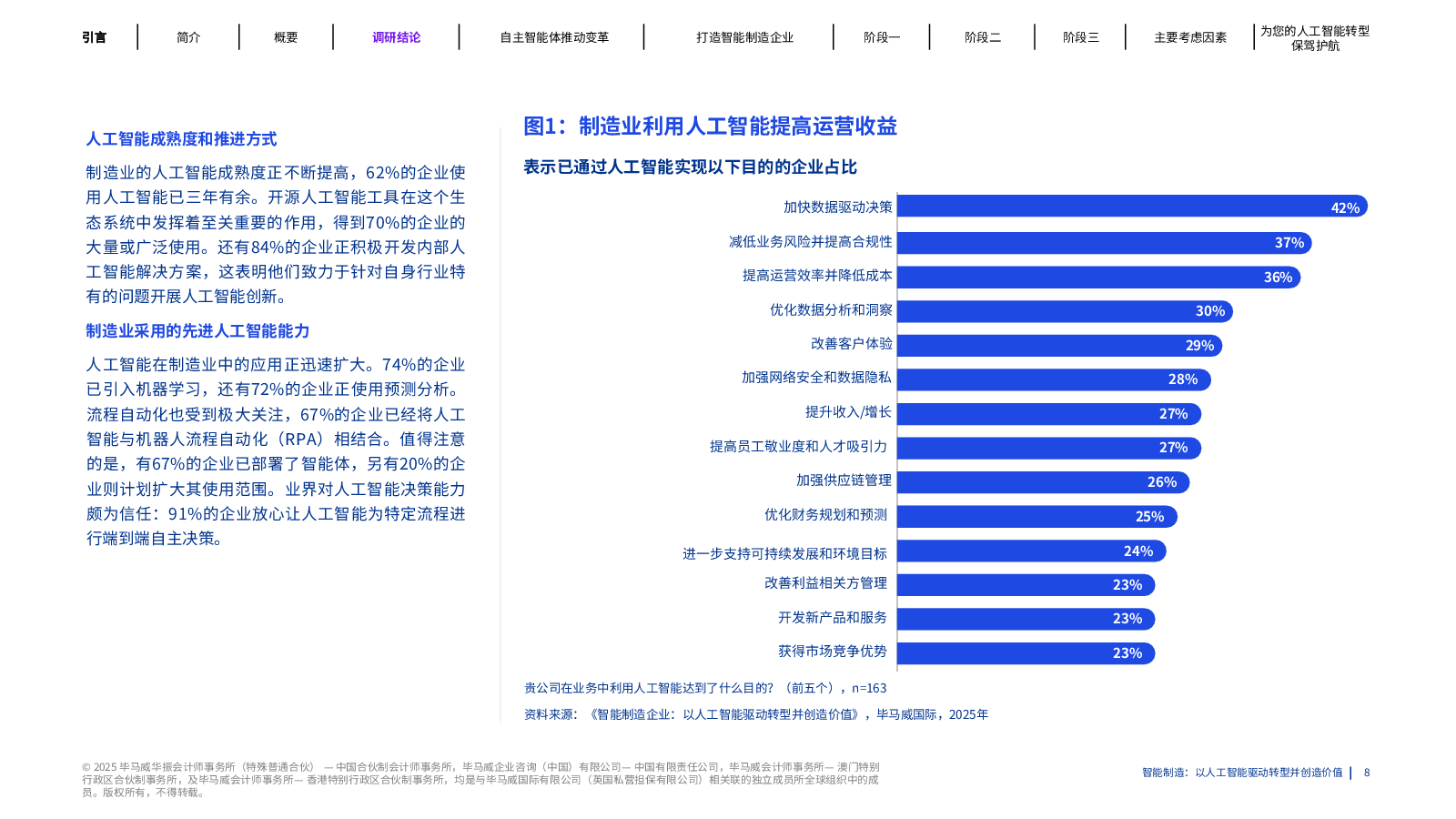Navigate to 阶段二 tab
This screenshot has height=819, width=1456.
[982, 37]
